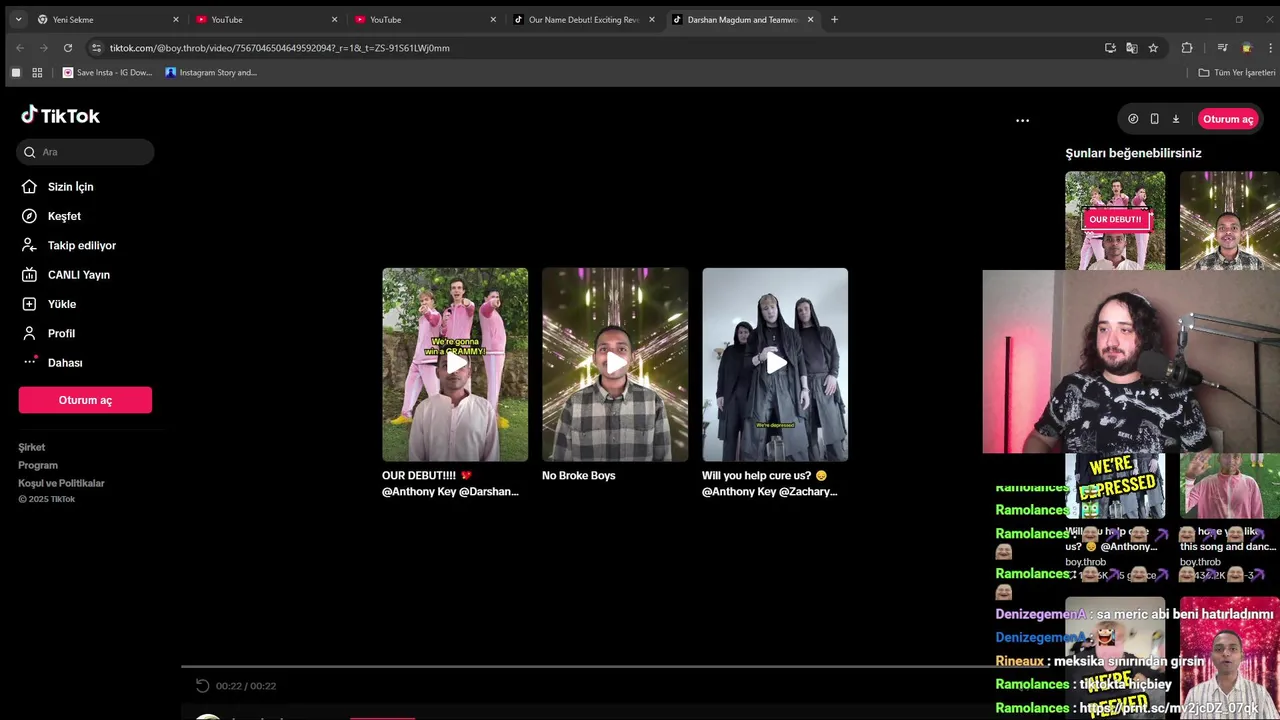Click the OUR DEBUT!!!! video caption

click(450, 483)
